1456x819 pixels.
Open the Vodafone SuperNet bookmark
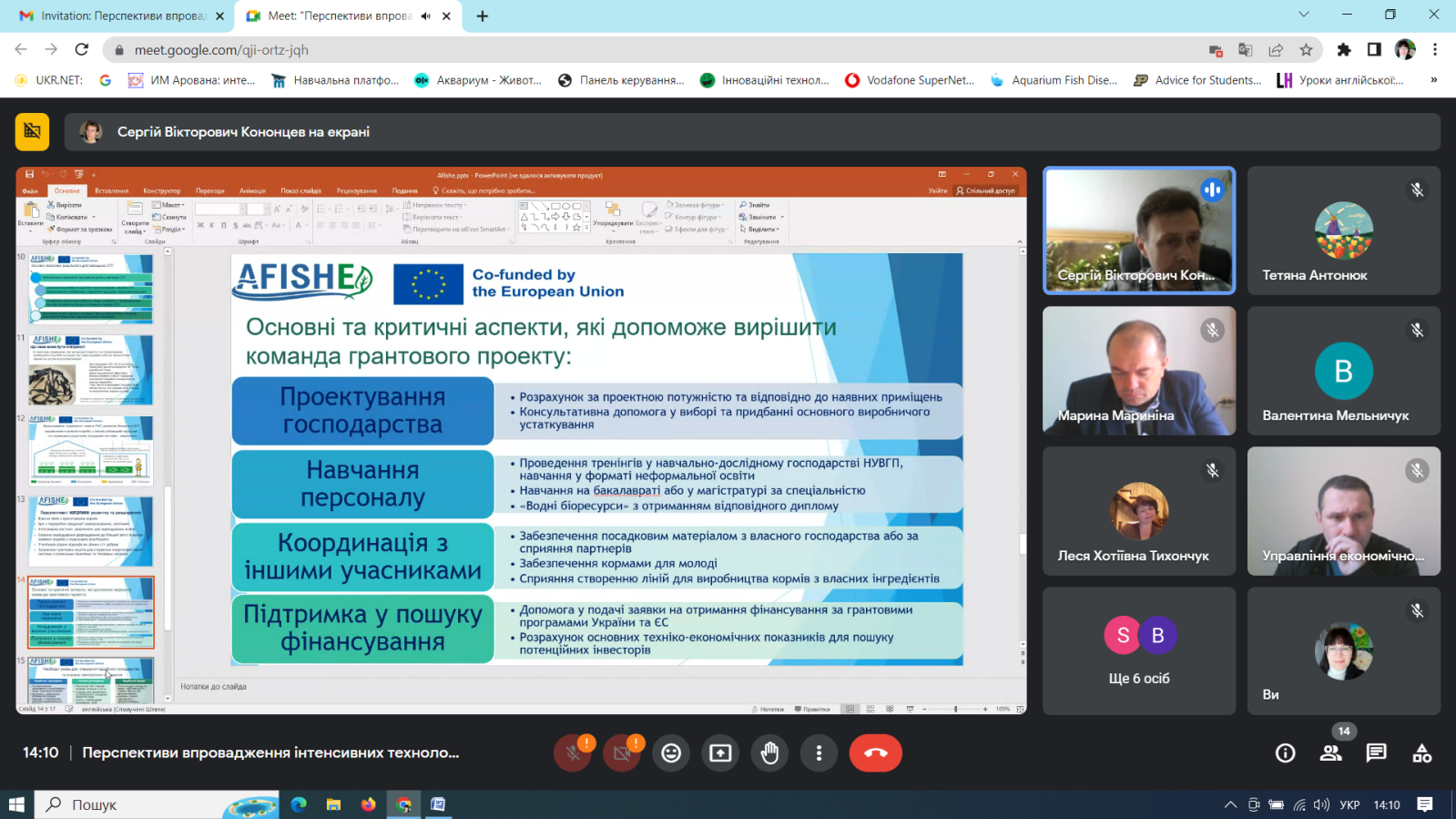pos(910,80)
